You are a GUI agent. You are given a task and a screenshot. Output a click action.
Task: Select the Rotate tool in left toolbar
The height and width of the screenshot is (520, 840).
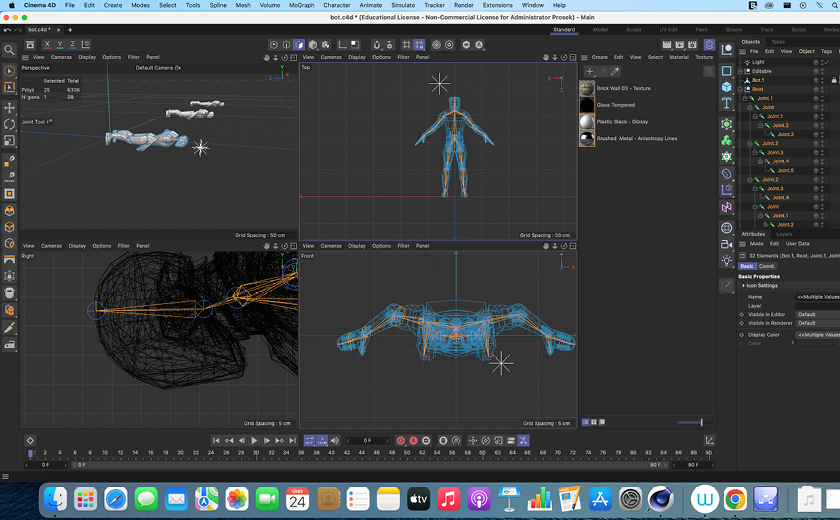[9, 124]
